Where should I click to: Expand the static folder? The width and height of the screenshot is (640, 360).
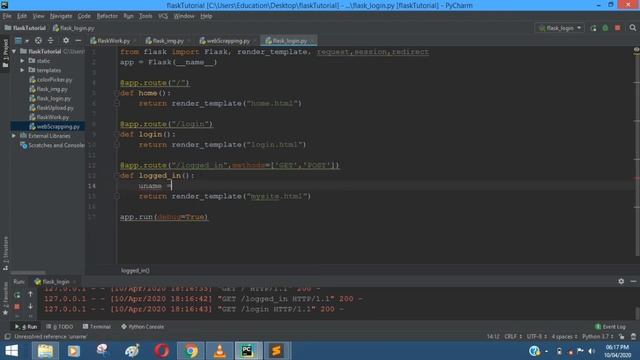point(22,61)
